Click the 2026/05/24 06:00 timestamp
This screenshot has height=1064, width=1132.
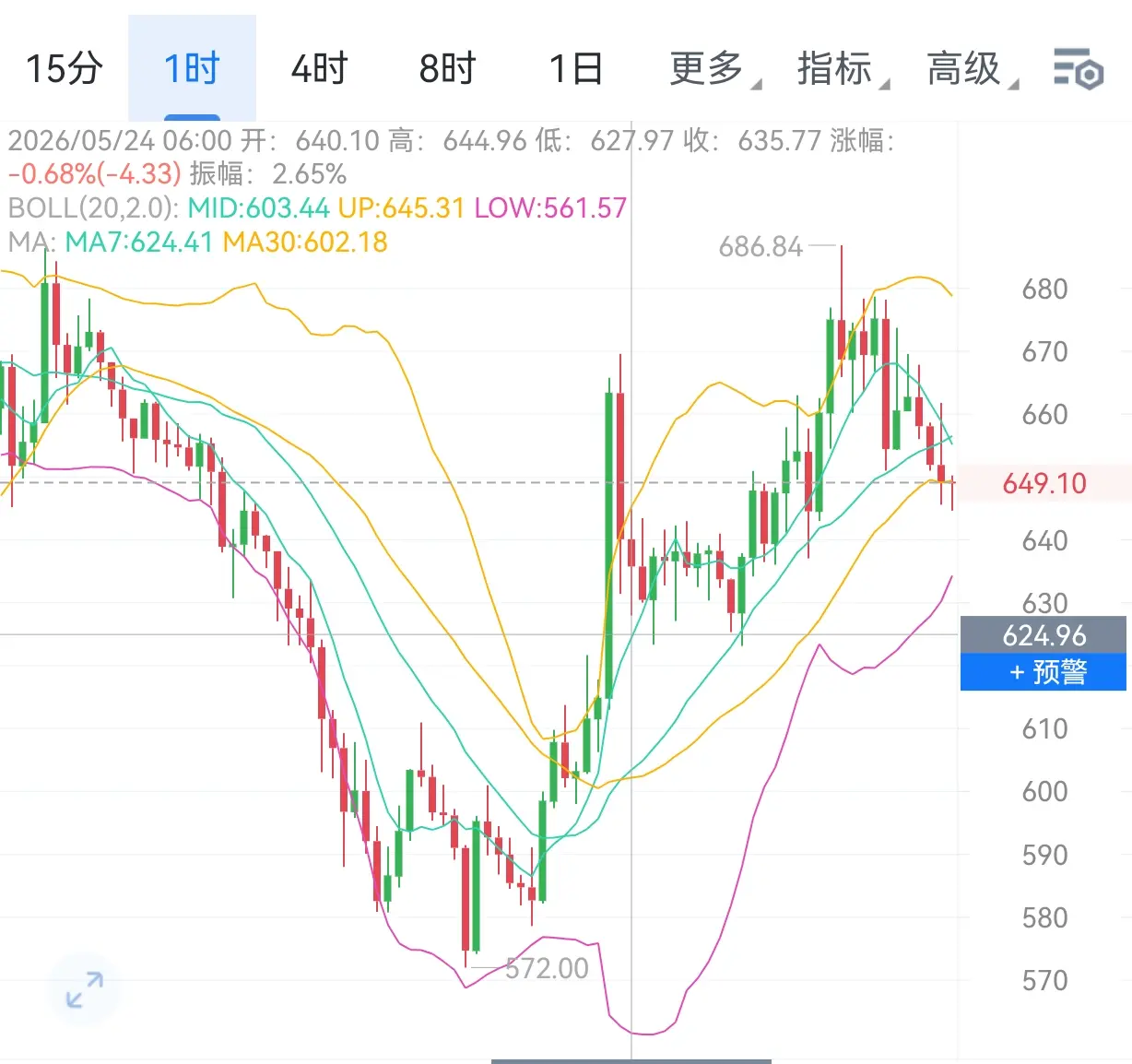click(x=120, y=140)
